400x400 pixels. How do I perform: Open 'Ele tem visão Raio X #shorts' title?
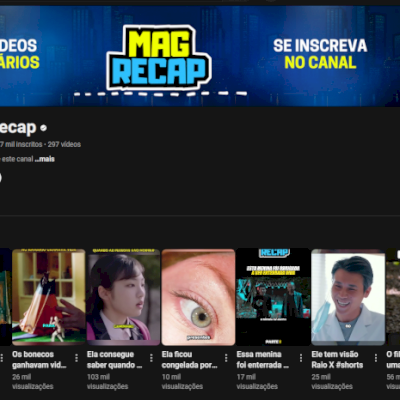pos(337,360)
